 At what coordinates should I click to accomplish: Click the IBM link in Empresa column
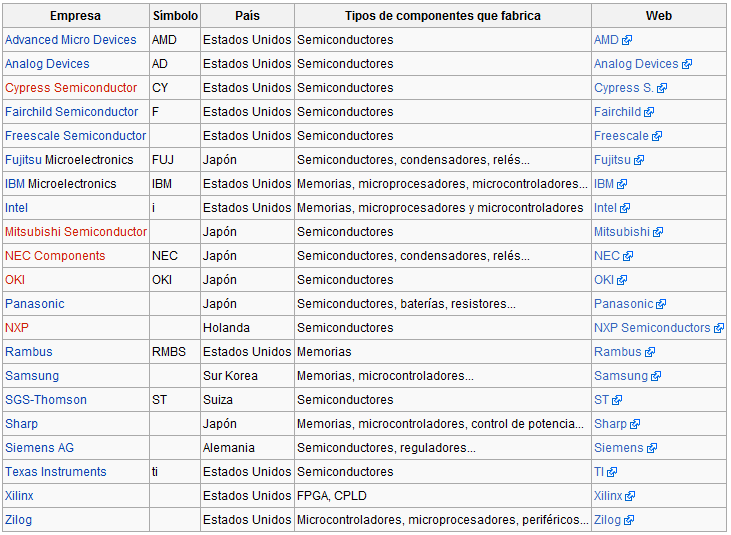point(15,184)
